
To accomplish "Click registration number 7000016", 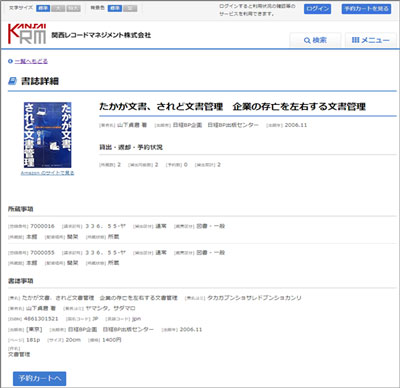I will 42,226.
